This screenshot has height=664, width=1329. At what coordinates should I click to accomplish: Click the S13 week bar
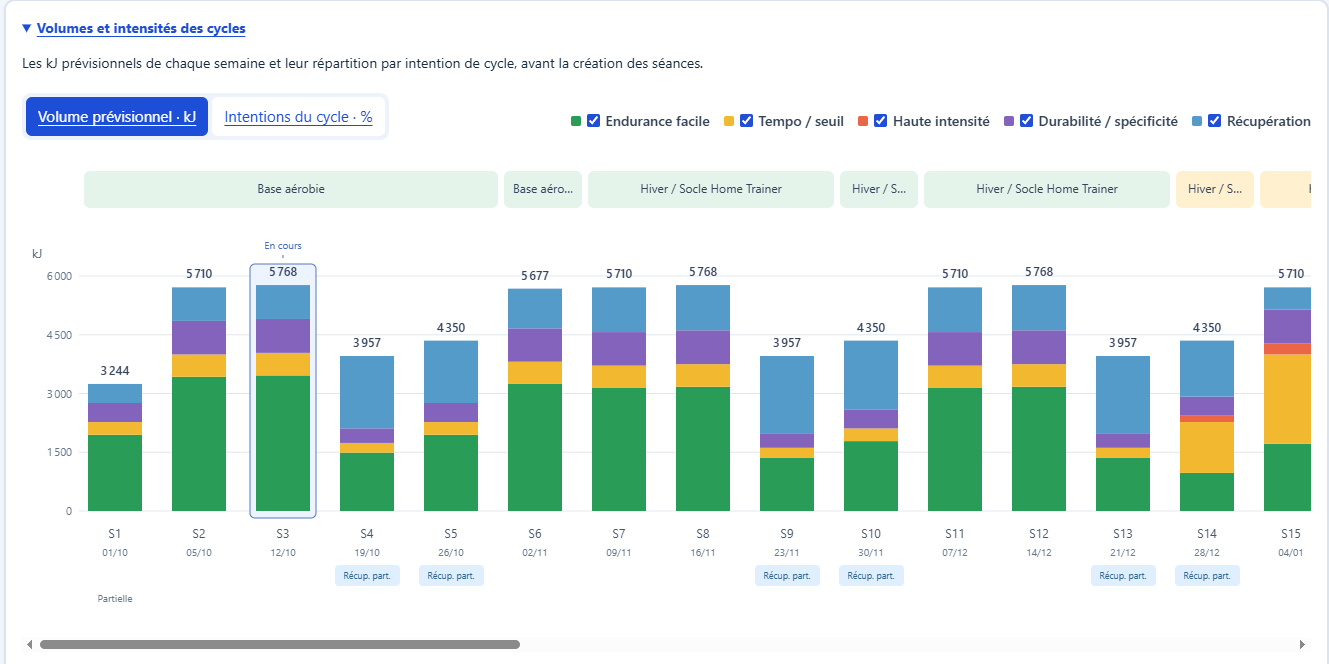click(1123, 433)
